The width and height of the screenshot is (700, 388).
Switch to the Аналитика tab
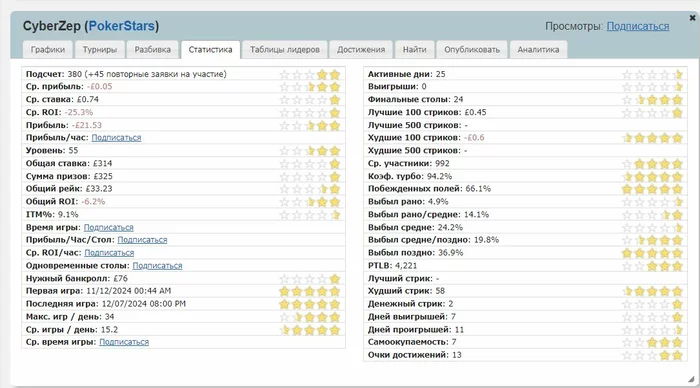[x=538, y=50]
